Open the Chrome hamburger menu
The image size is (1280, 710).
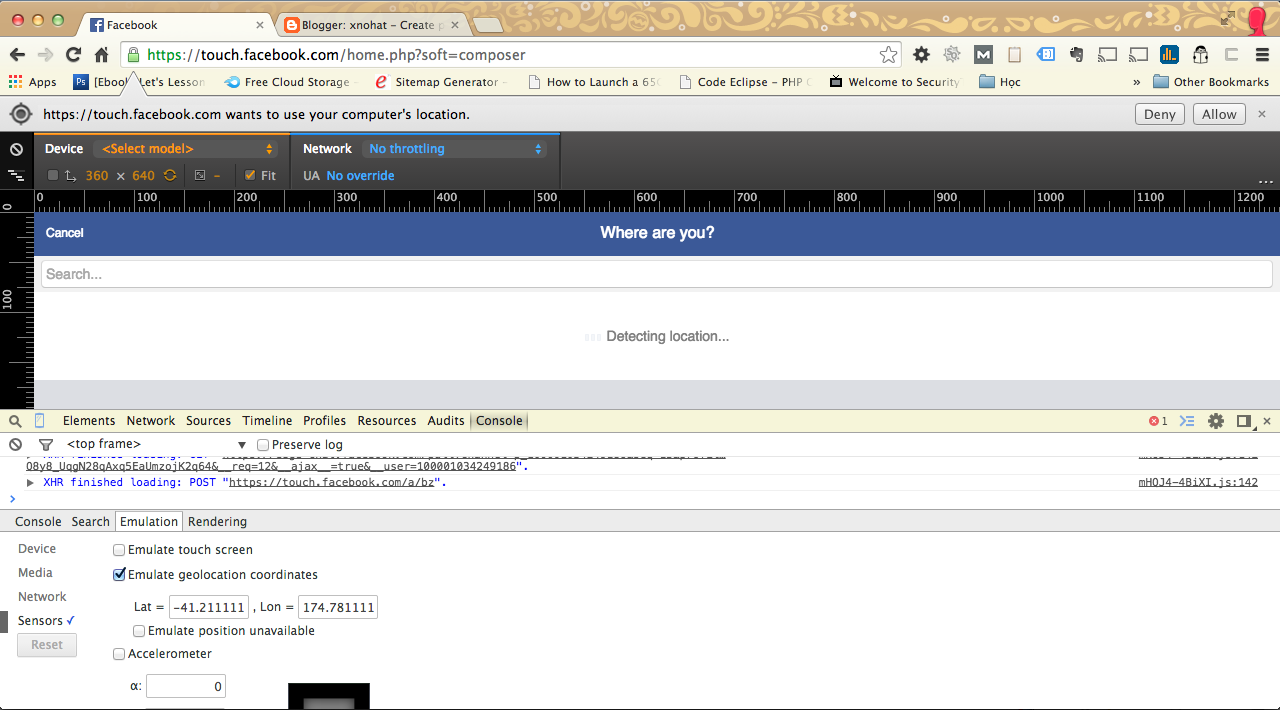pos(1262,55)
